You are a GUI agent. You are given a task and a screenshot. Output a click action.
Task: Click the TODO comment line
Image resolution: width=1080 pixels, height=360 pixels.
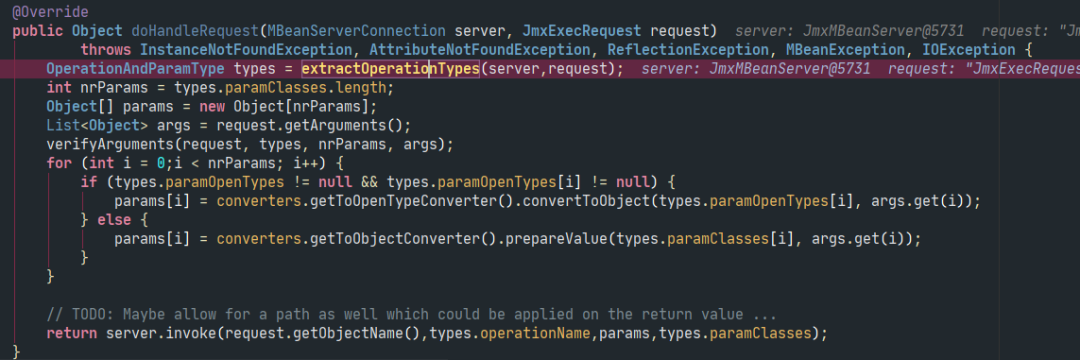tap(412, 315)
